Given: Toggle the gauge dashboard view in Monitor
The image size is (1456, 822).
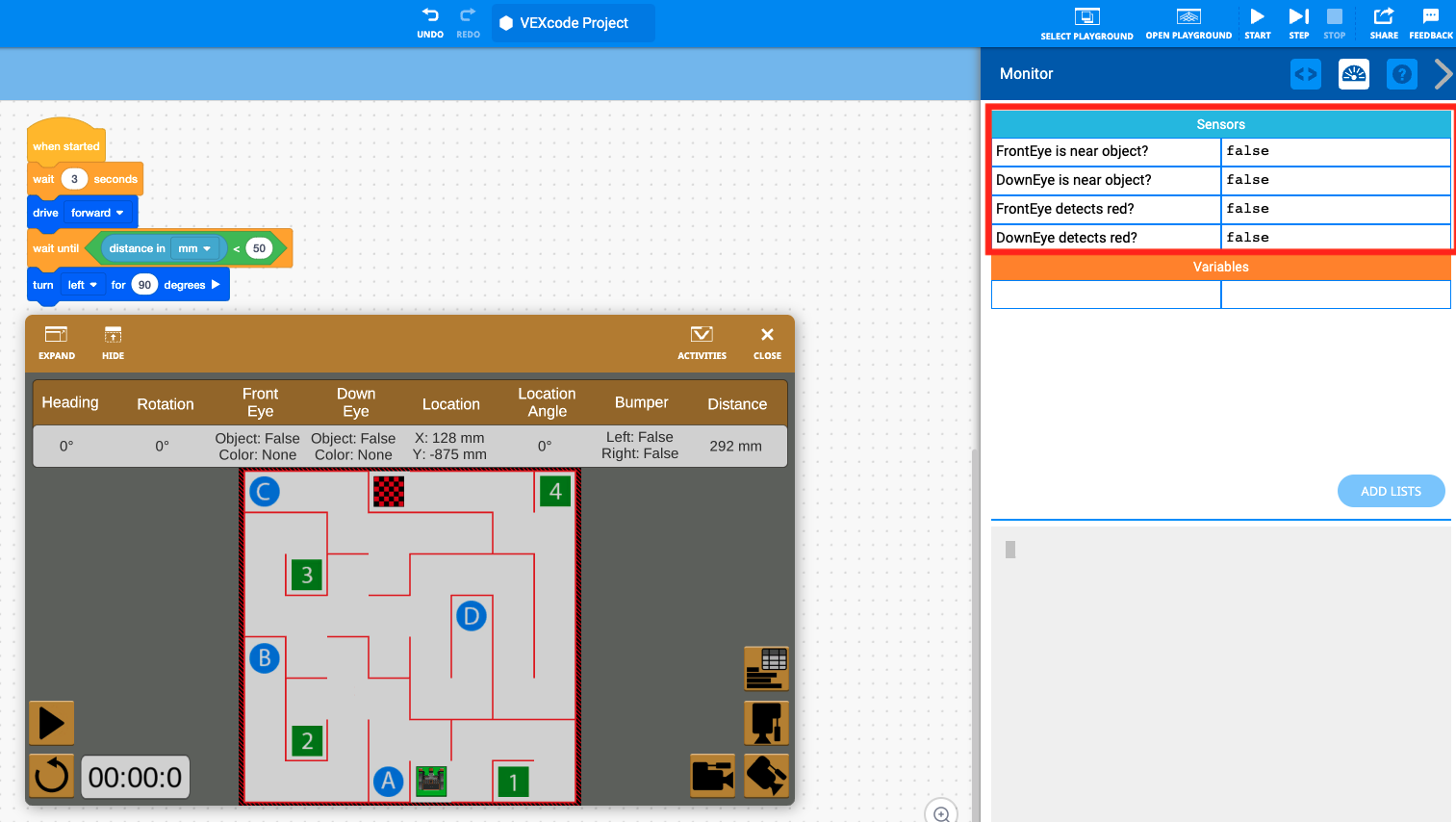Looking at the screenshot, I should tap(1353, 73).
